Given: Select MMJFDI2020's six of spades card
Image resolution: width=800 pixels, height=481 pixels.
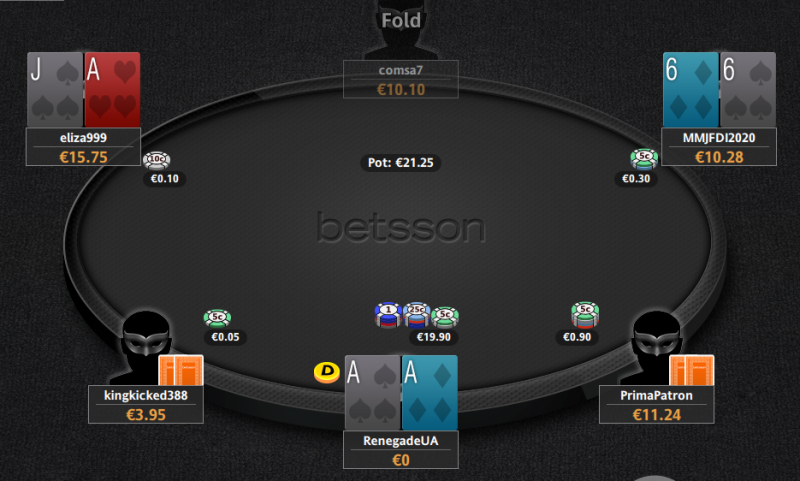Looking at the screenshot, I should click(x=748, y=90).
